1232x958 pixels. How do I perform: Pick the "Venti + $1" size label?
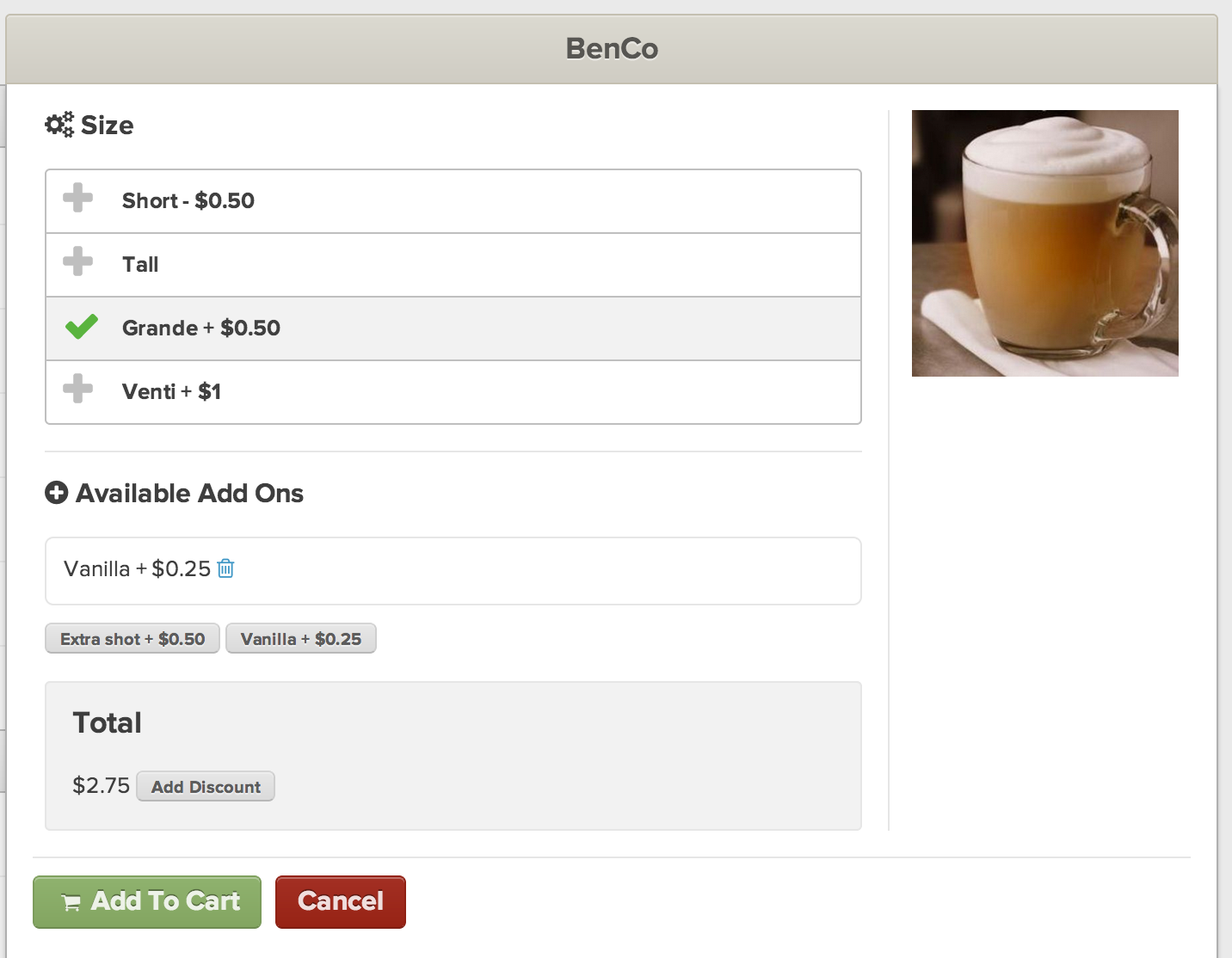pos(172,391)
